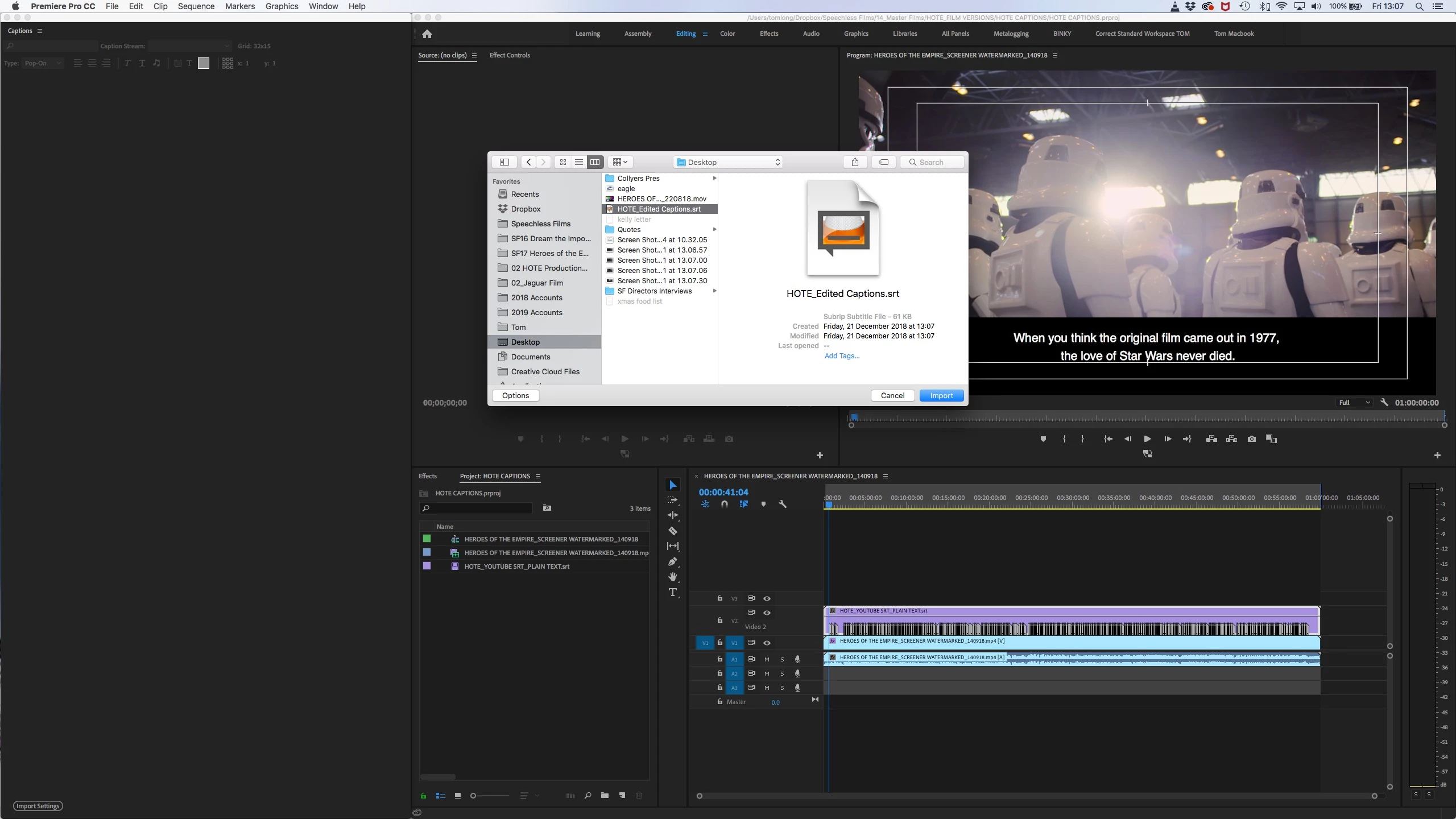Toggle V3 track output eye icon
Viewport: 1456px width, 819px height.
(767, 598)
